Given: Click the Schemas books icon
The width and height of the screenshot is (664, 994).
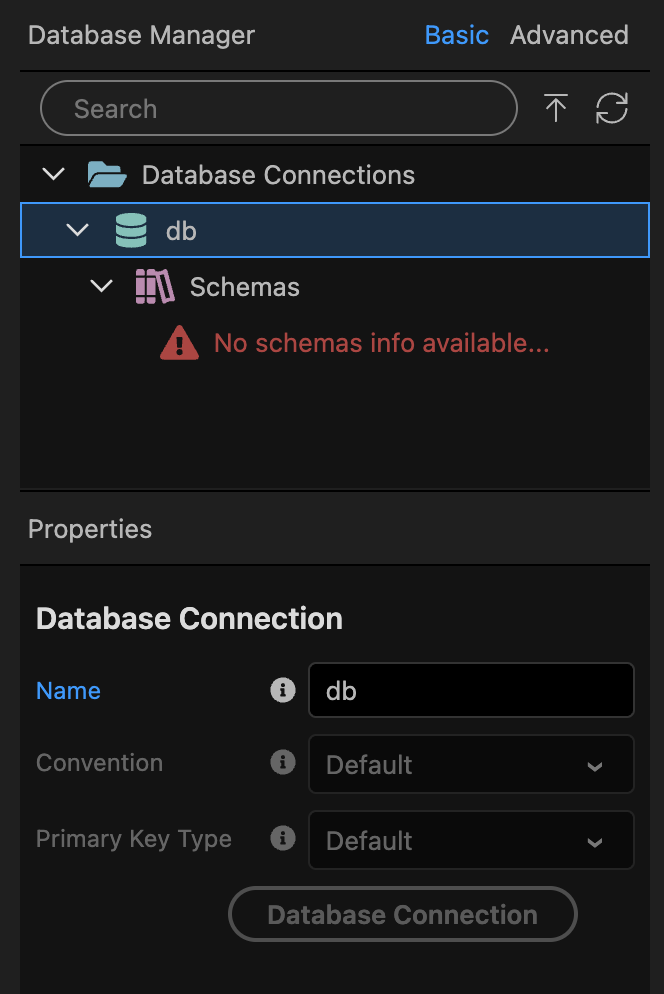Looking at the screenshot, I should (154, 287).
